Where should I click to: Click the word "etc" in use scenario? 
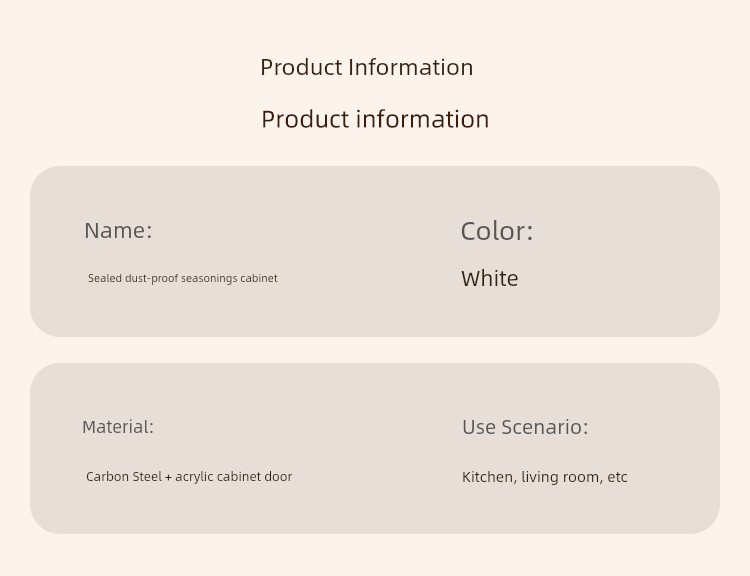coord(618,477)
